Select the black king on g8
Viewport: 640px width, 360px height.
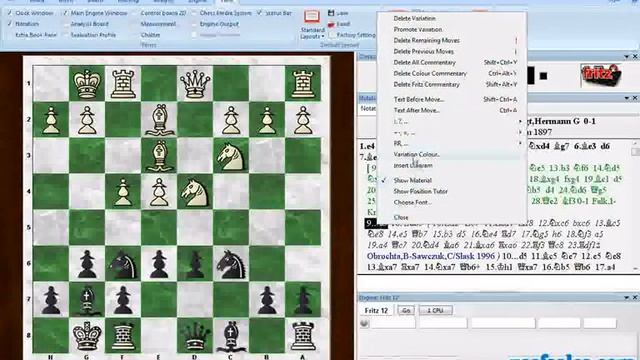point(87,336)
